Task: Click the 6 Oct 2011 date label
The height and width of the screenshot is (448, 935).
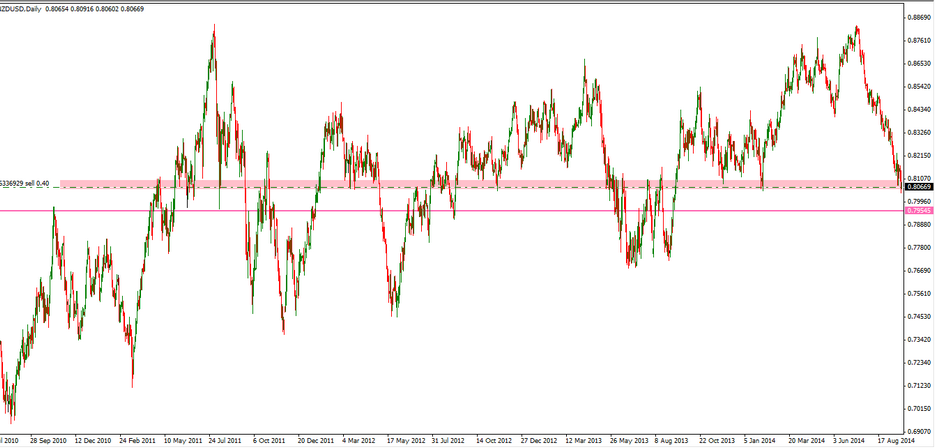Action: pos(271,440)
